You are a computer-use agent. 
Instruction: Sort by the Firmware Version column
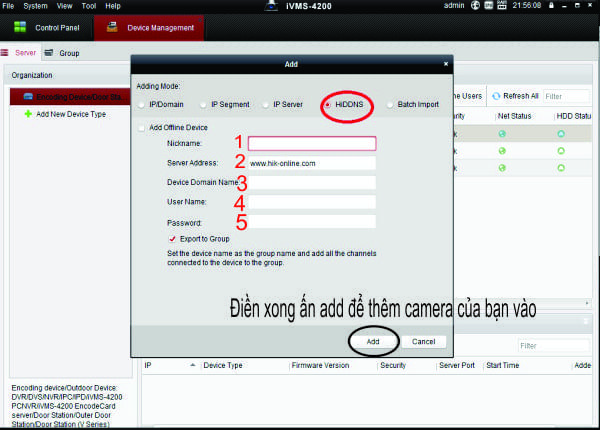(x=320, y=365)
